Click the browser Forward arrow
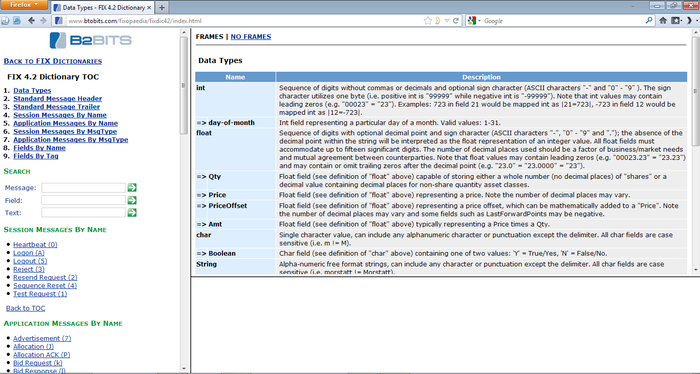The image size is (700, 374). (x=43, y=21)
